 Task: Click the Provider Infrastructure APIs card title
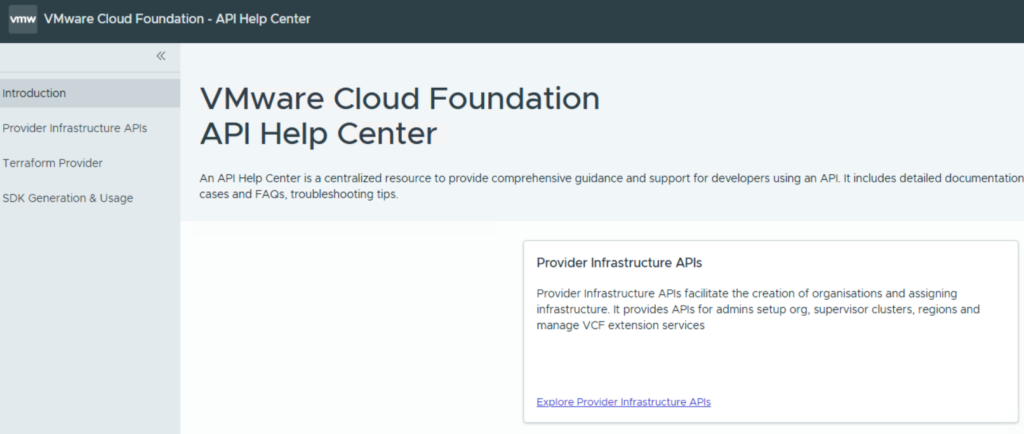coord(619,263)
